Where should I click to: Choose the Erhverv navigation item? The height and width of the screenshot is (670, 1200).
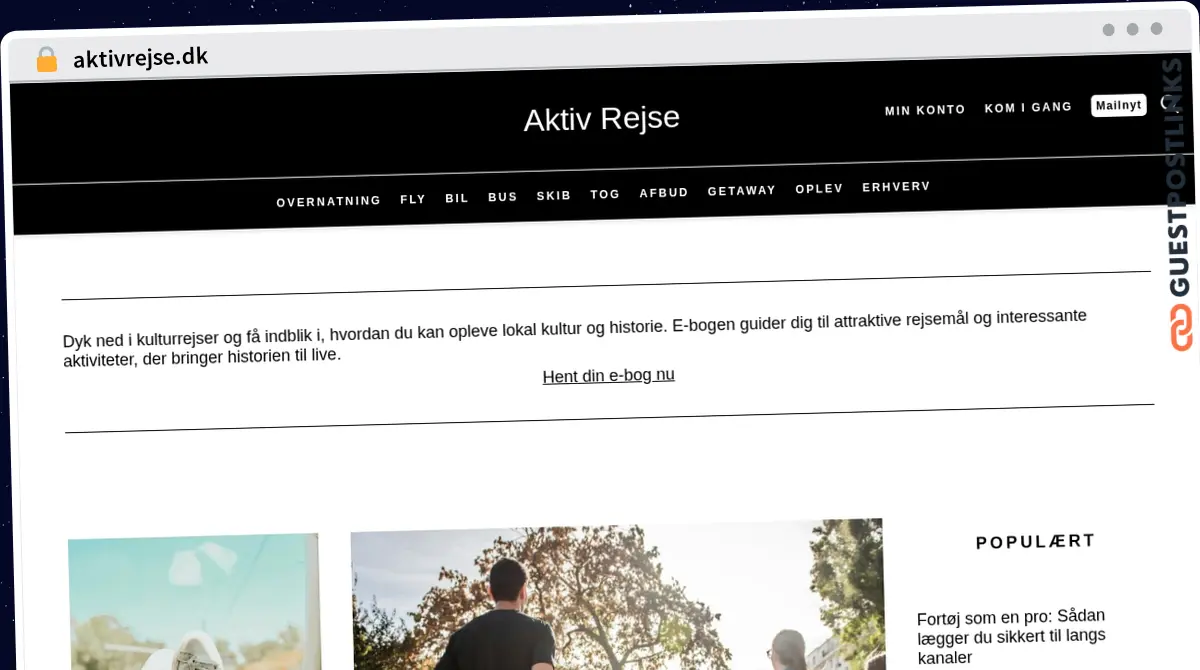point(896,187)
